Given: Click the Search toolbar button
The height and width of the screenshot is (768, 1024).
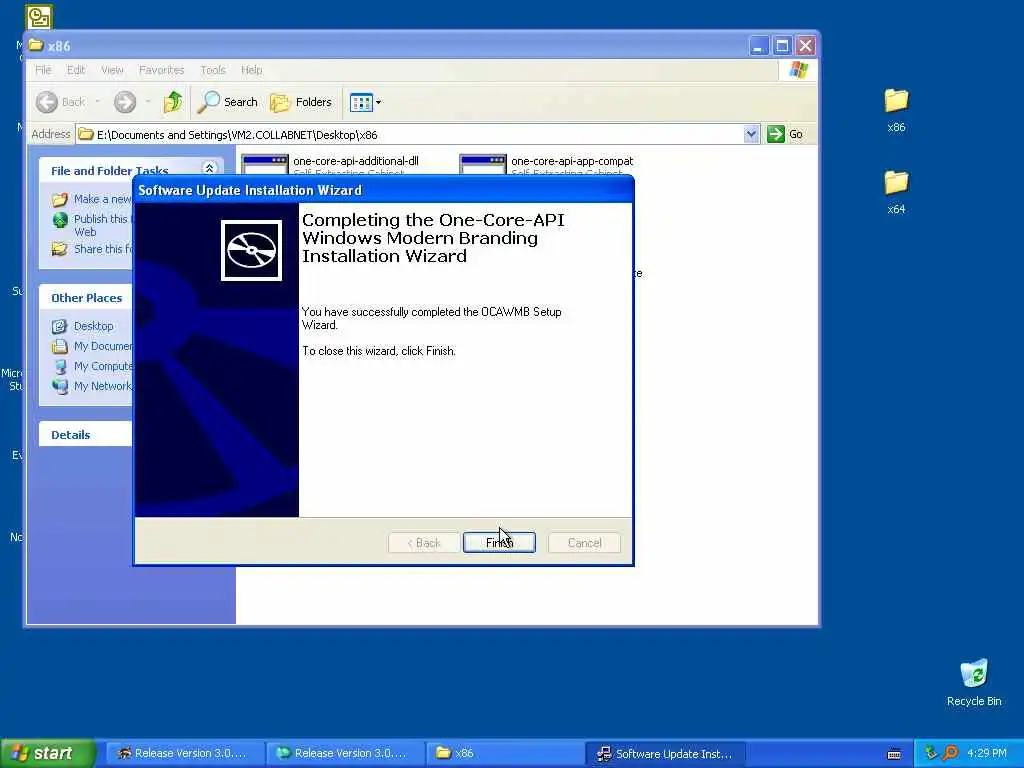Looking at the screenshot, I should 228,102.
